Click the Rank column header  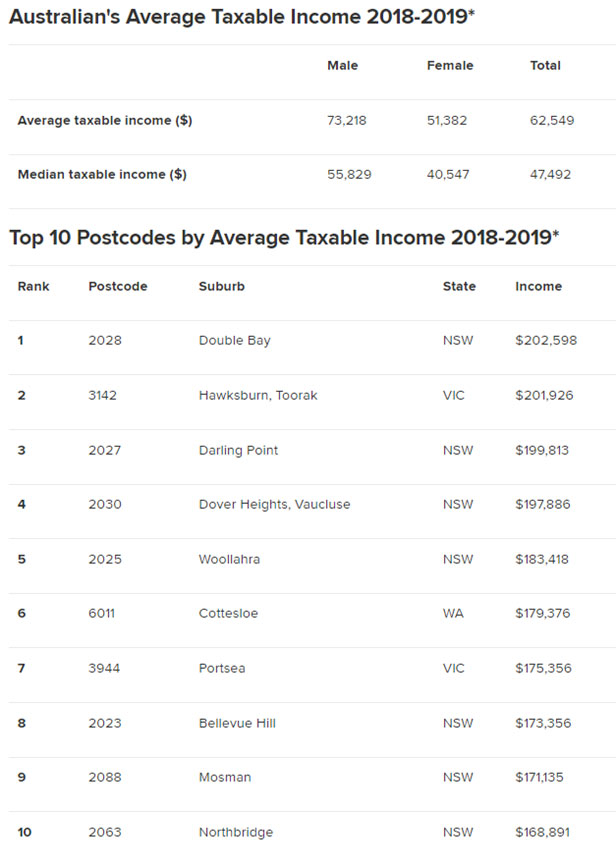tap(33, 286)
